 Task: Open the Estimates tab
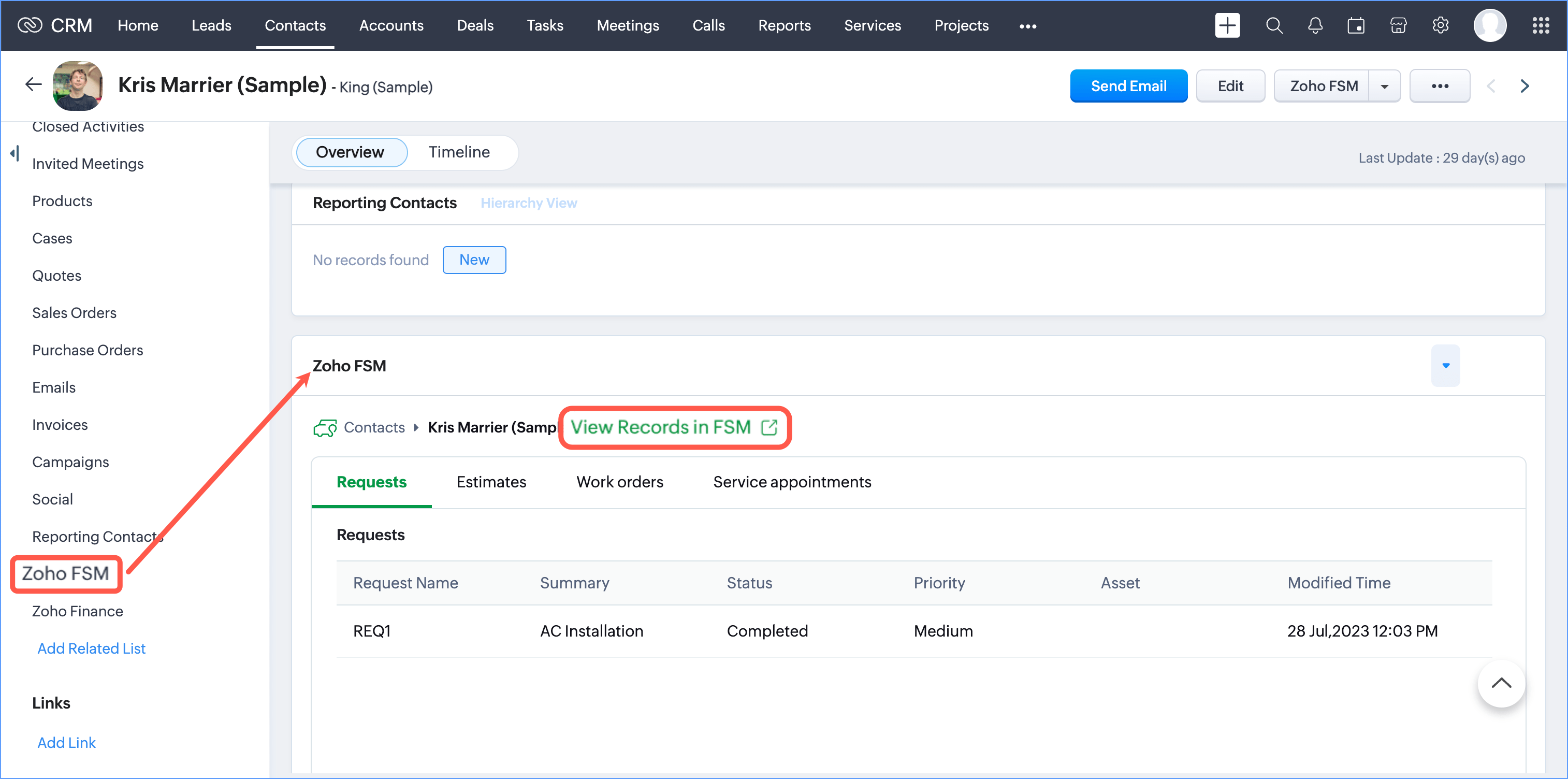(x=490, y=482)
